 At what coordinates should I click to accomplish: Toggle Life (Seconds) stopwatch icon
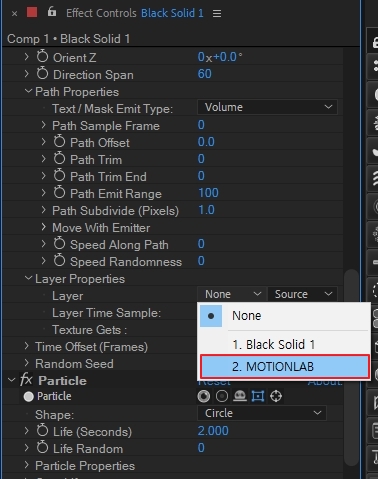click(42, 430)
